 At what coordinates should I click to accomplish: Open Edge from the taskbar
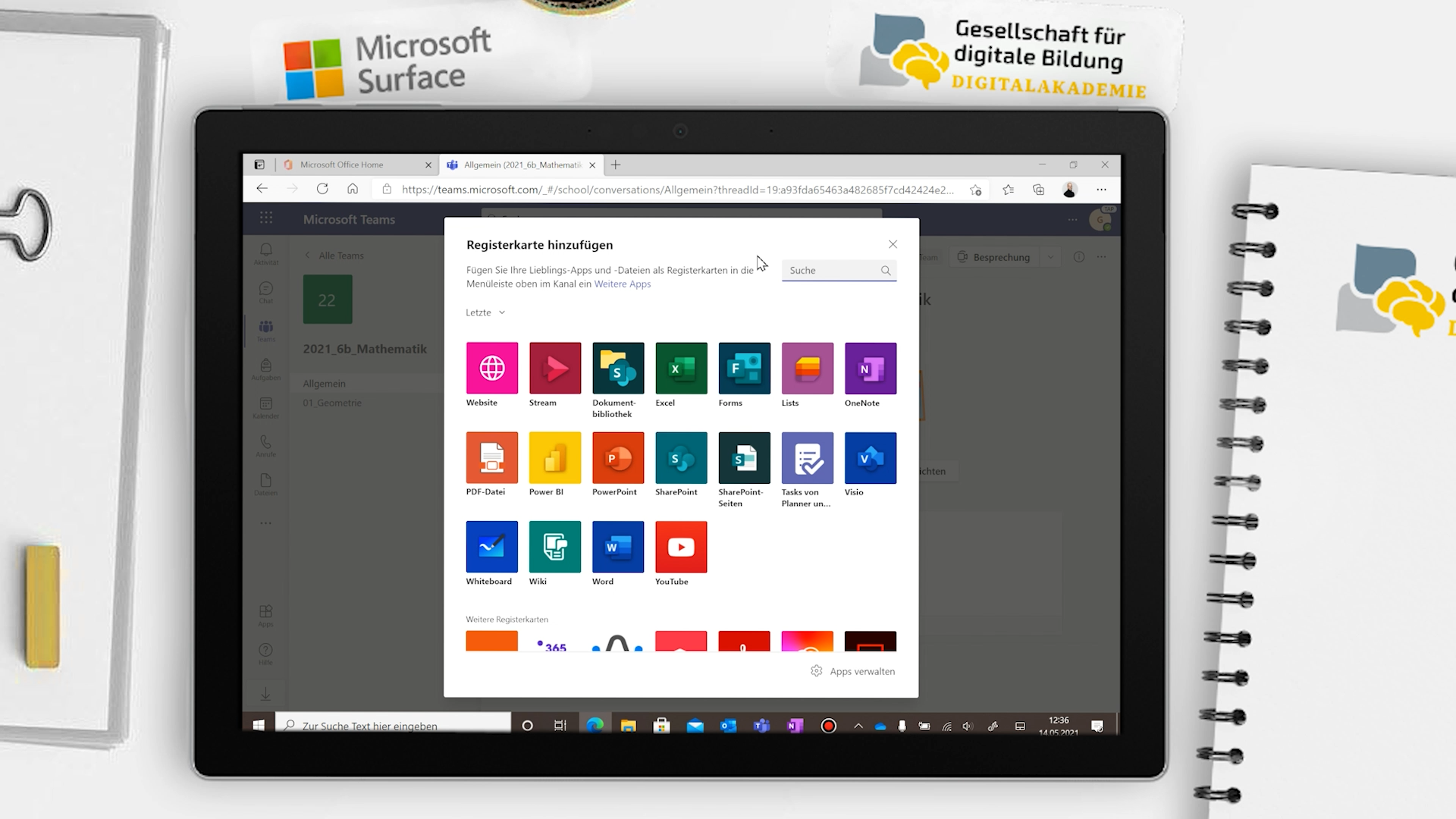[x=595, y=726]
